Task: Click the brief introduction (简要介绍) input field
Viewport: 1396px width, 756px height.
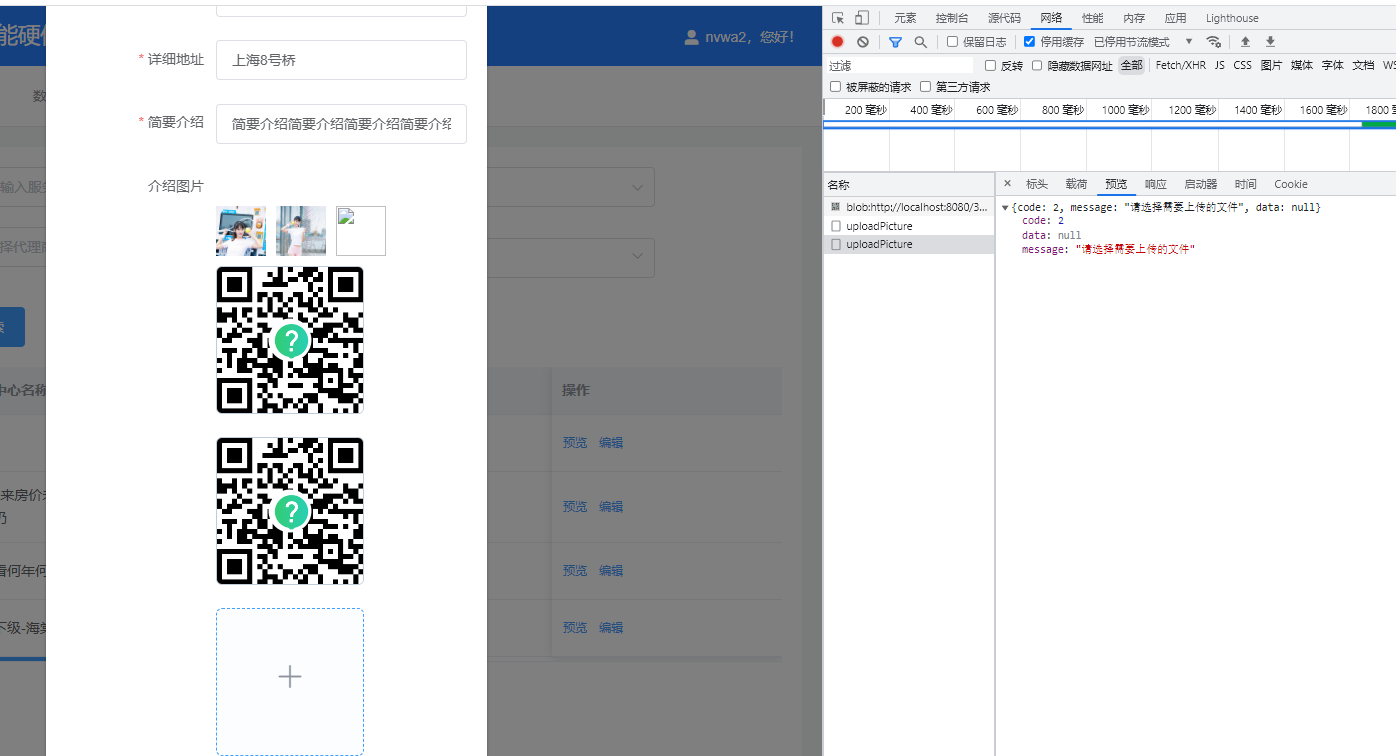Action: (341, 124)
